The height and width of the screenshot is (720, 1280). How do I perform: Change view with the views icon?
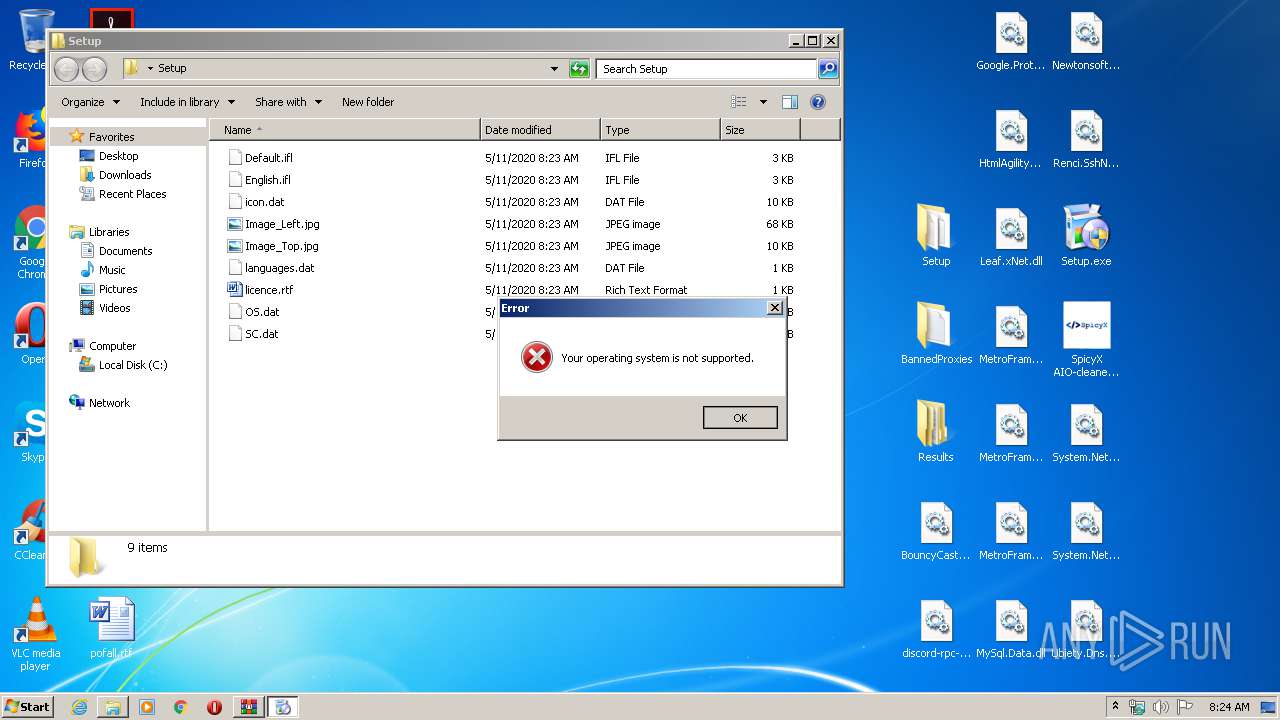(x=739, y=102)
